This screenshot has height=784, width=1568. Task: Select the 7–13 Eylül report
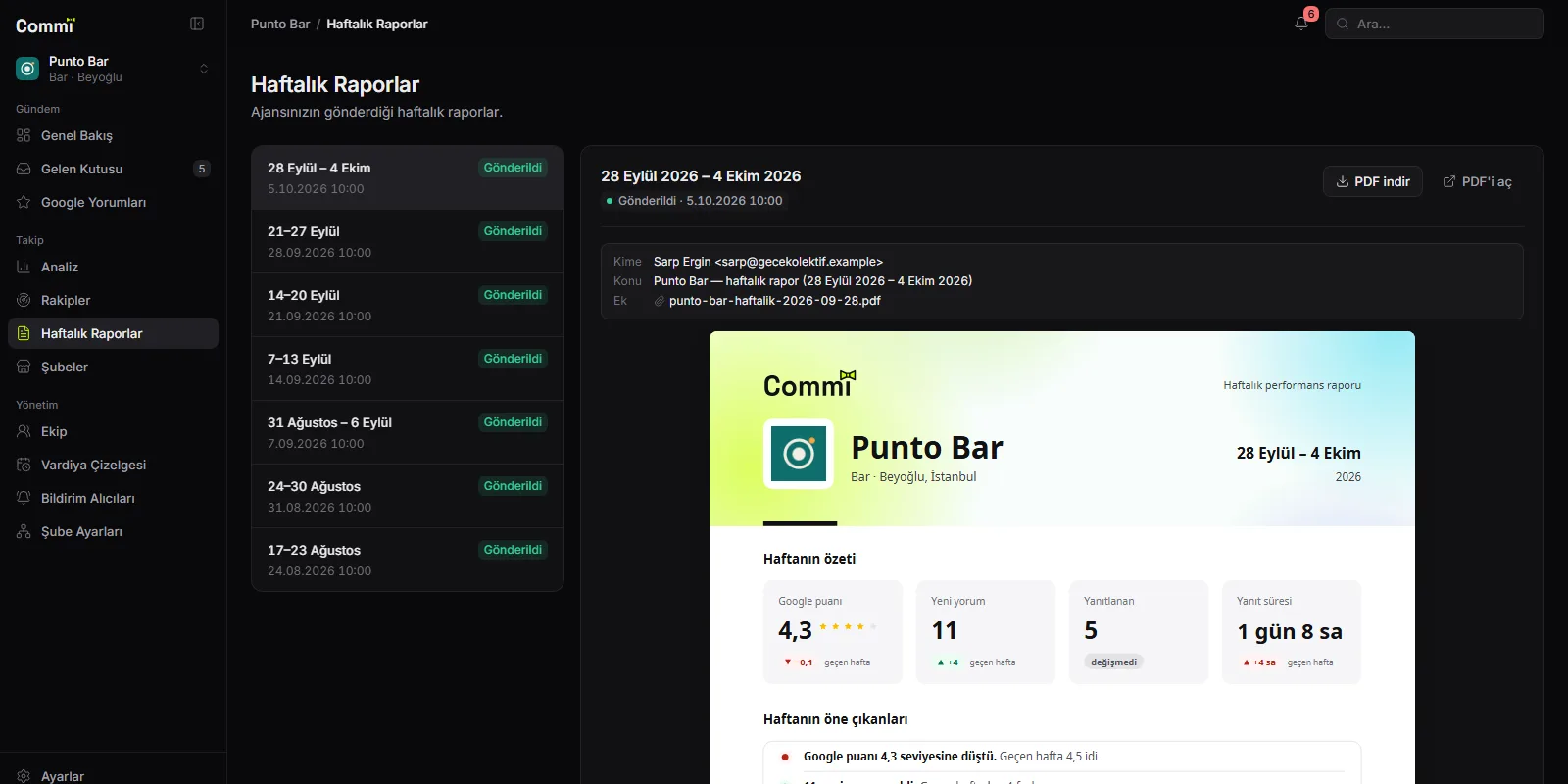pos(408,368)
